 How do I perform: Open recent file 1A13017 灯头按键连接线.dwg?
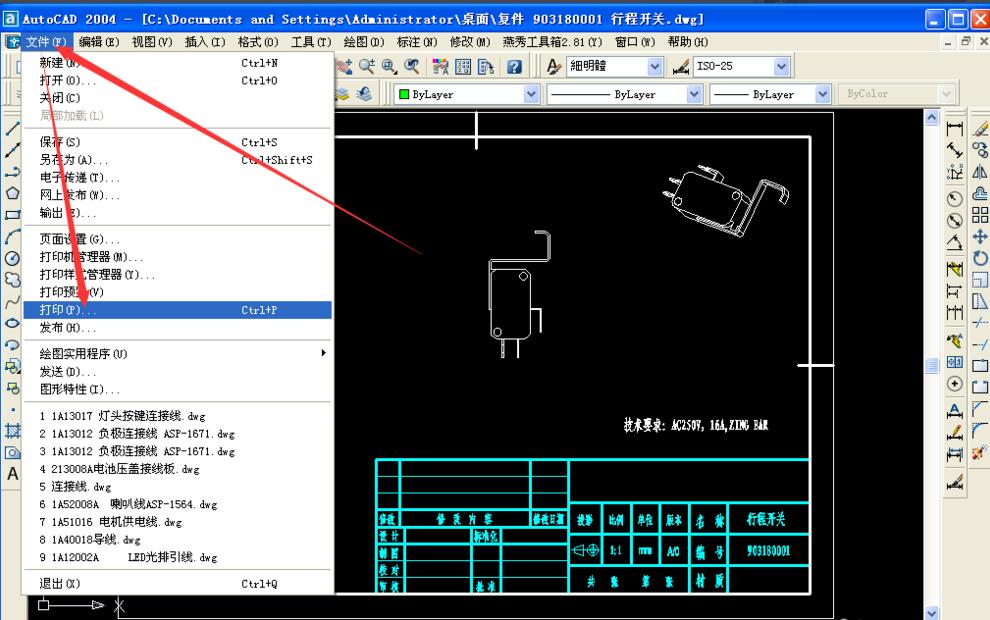(x=177, y=416)
